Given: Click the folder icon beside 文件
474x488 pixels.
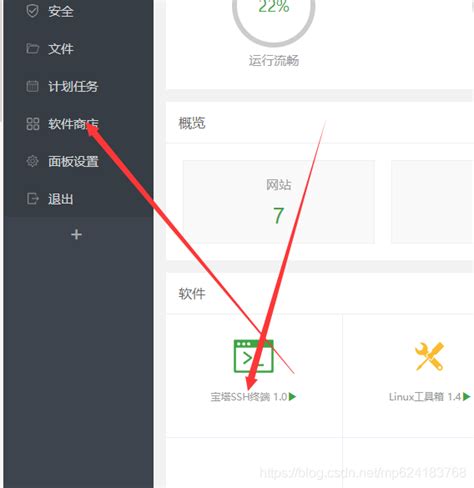Looking at the screenshot, I should [32, 49].
